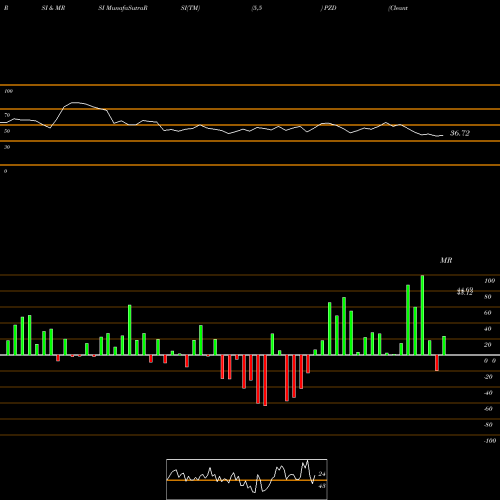The height and width of the screenshot is (500, 500).
Task: Click the MR axis label 40
Action: (x=488, y=329)
